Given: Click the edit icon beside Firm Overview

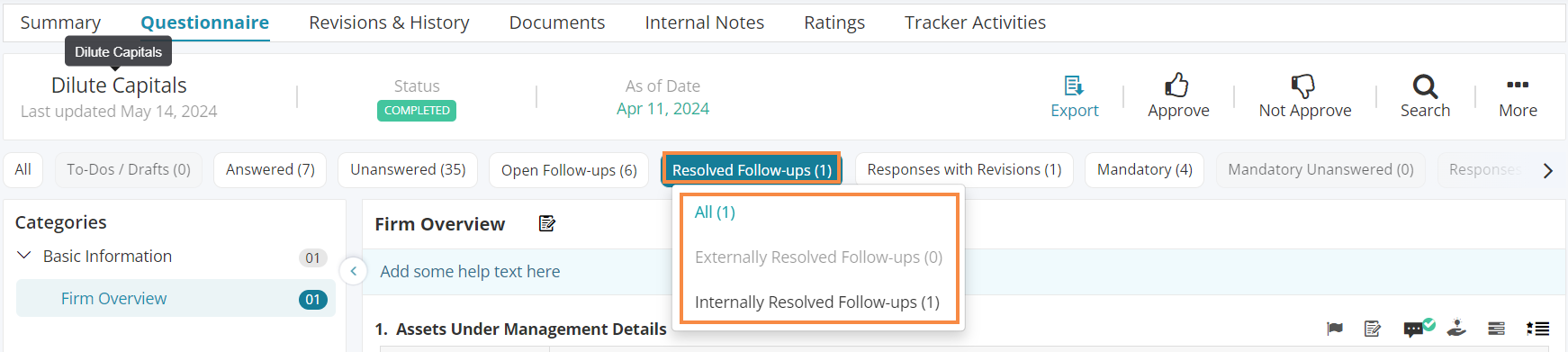Looking at the screenshot, I should [x=546, y=223].
